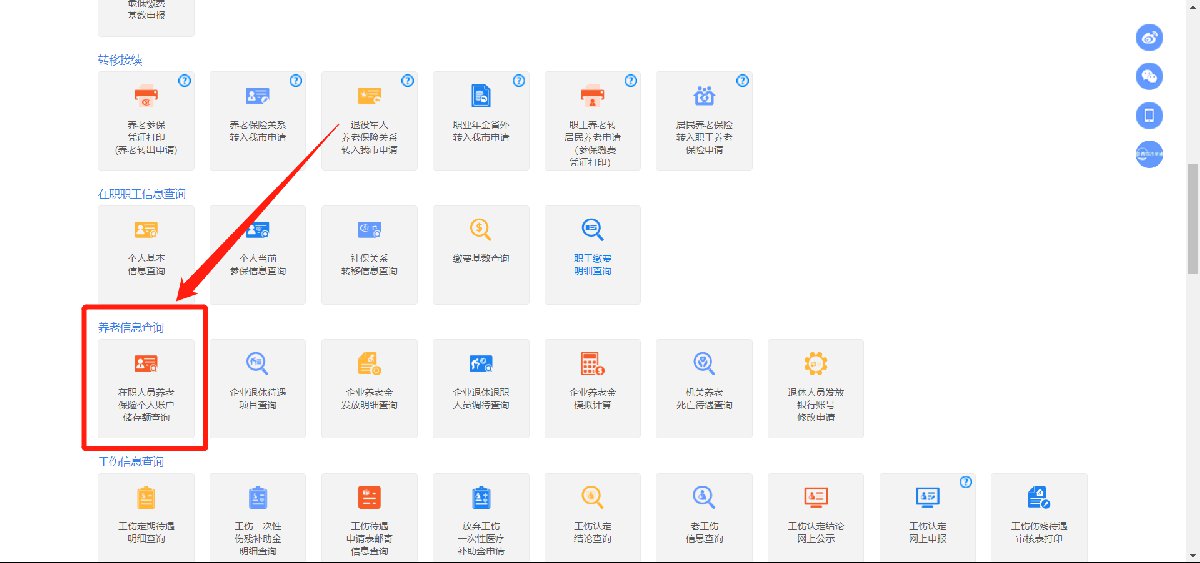
Task: Open 工伤认定结论网上公示 red monitor tile
Action: [x=816, y=518]
